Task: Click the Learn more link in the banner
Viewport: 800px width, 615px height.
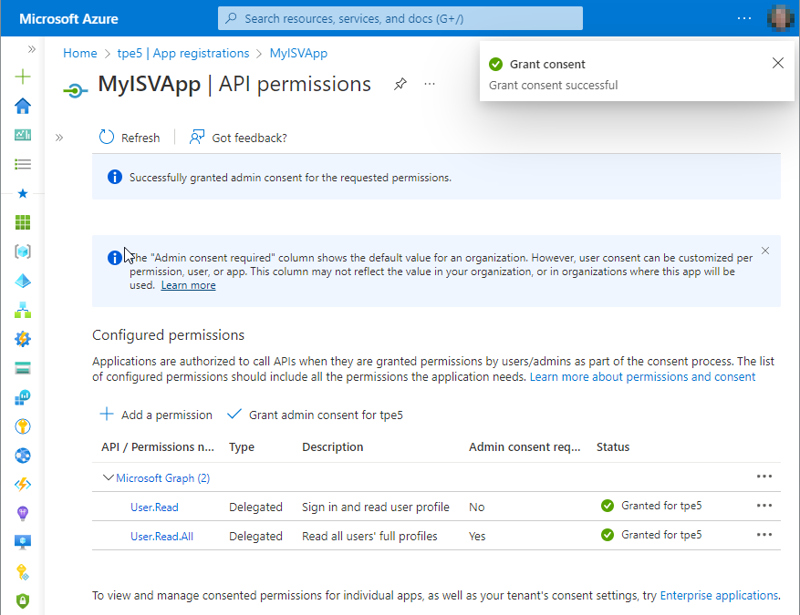Action: [188, 284]
